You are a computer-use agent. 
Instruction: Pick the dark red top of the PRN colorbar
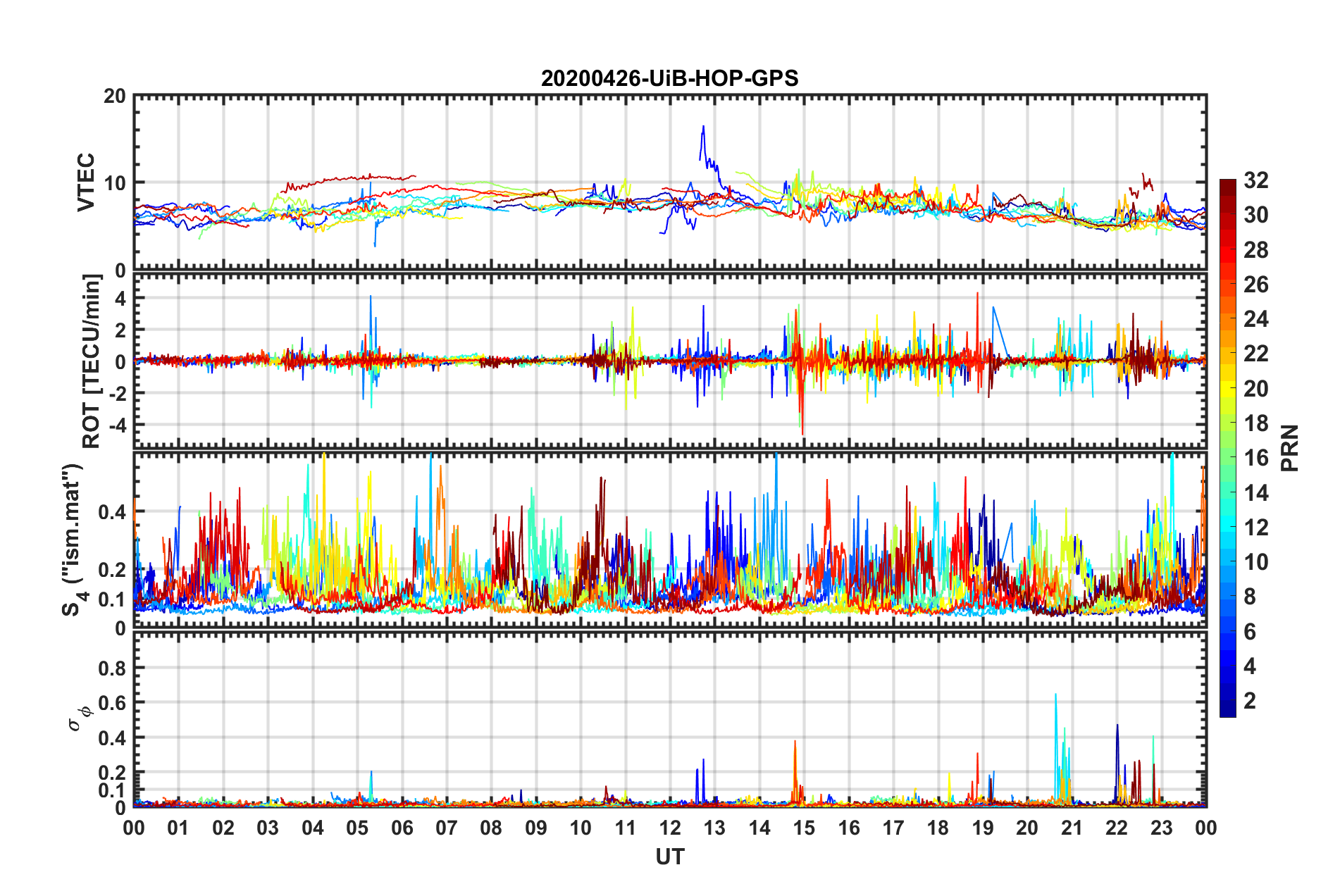tap(1227, 185)
